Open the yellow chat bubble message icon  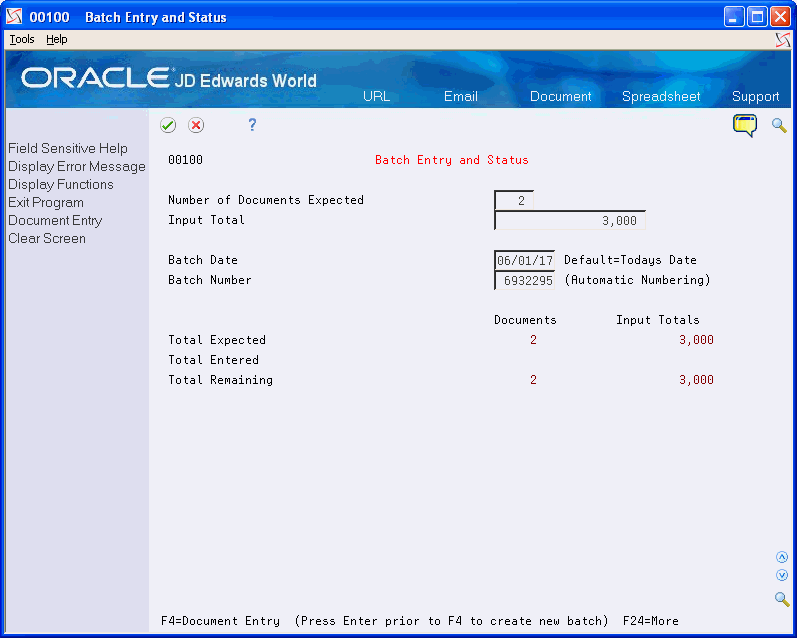coord(745,126)
